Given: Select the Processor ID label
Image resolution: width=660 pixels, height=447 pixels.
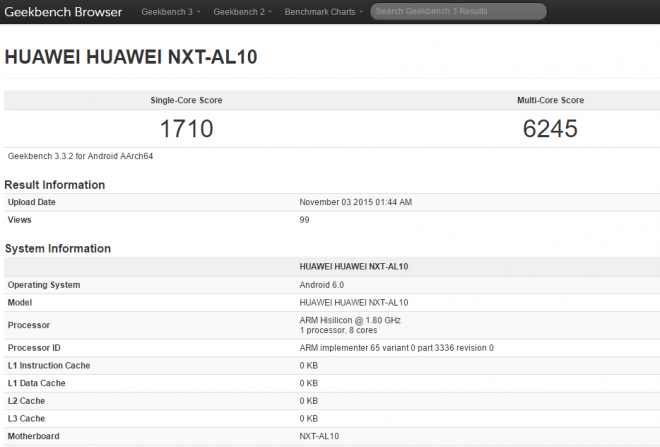Looking at the screenshot, I should [x=34, y=348].
